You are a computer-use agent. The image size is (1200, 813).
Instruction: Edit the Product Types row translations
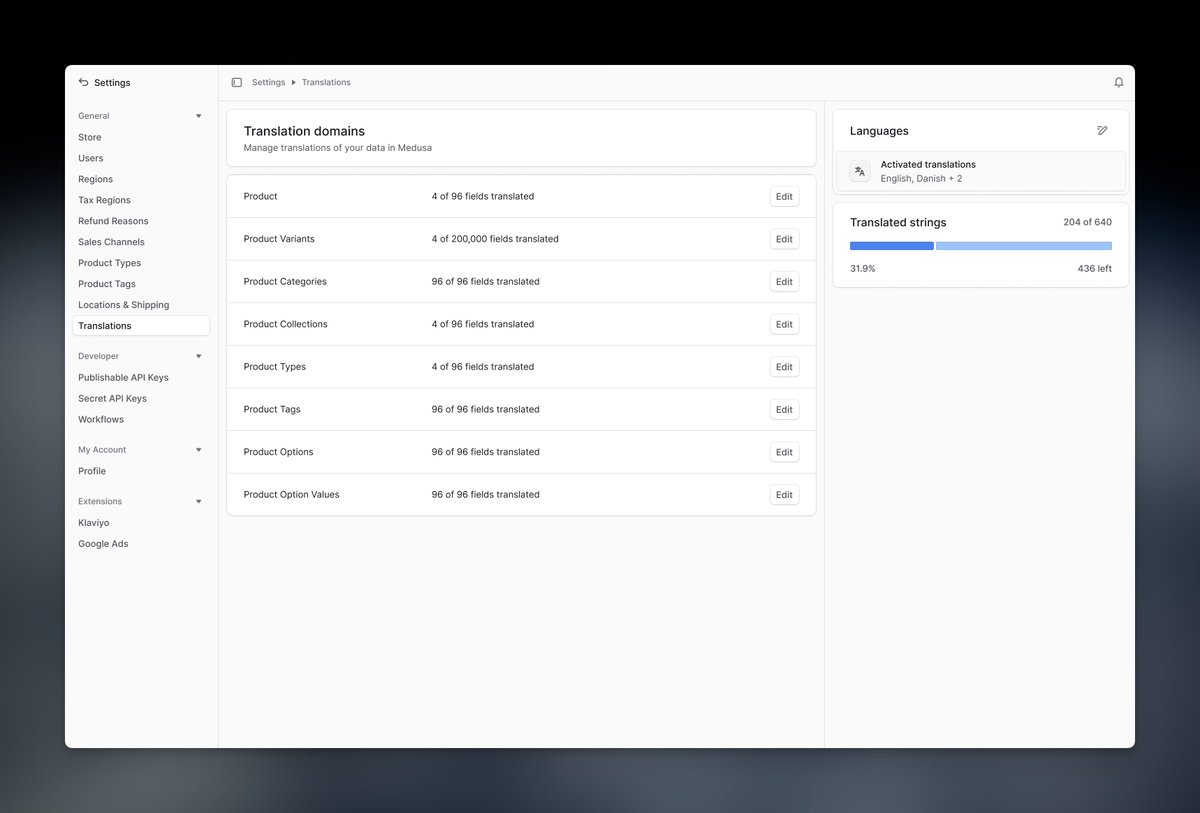[x=784, y=367]
